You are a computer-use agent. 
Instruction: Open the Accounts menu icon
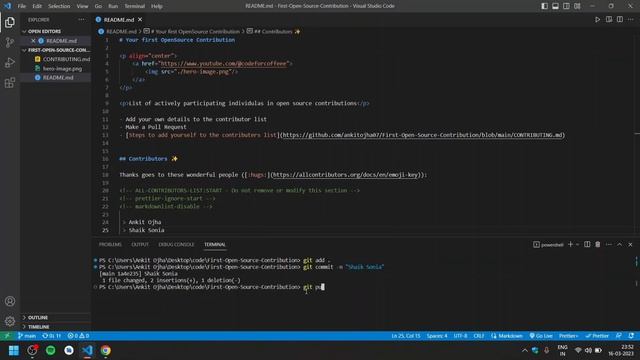(x=10, y=301)
